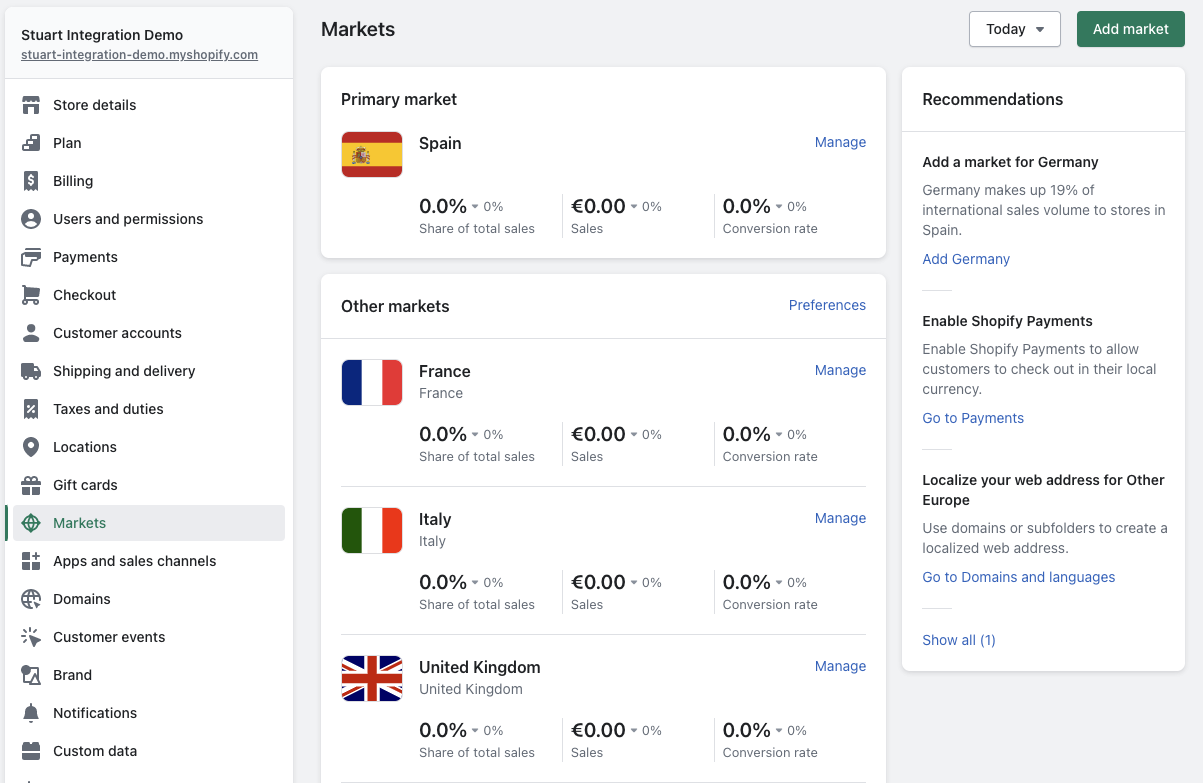Click the United Kingdom market title
Screen dimensions: 1203x783
point(479,667)
